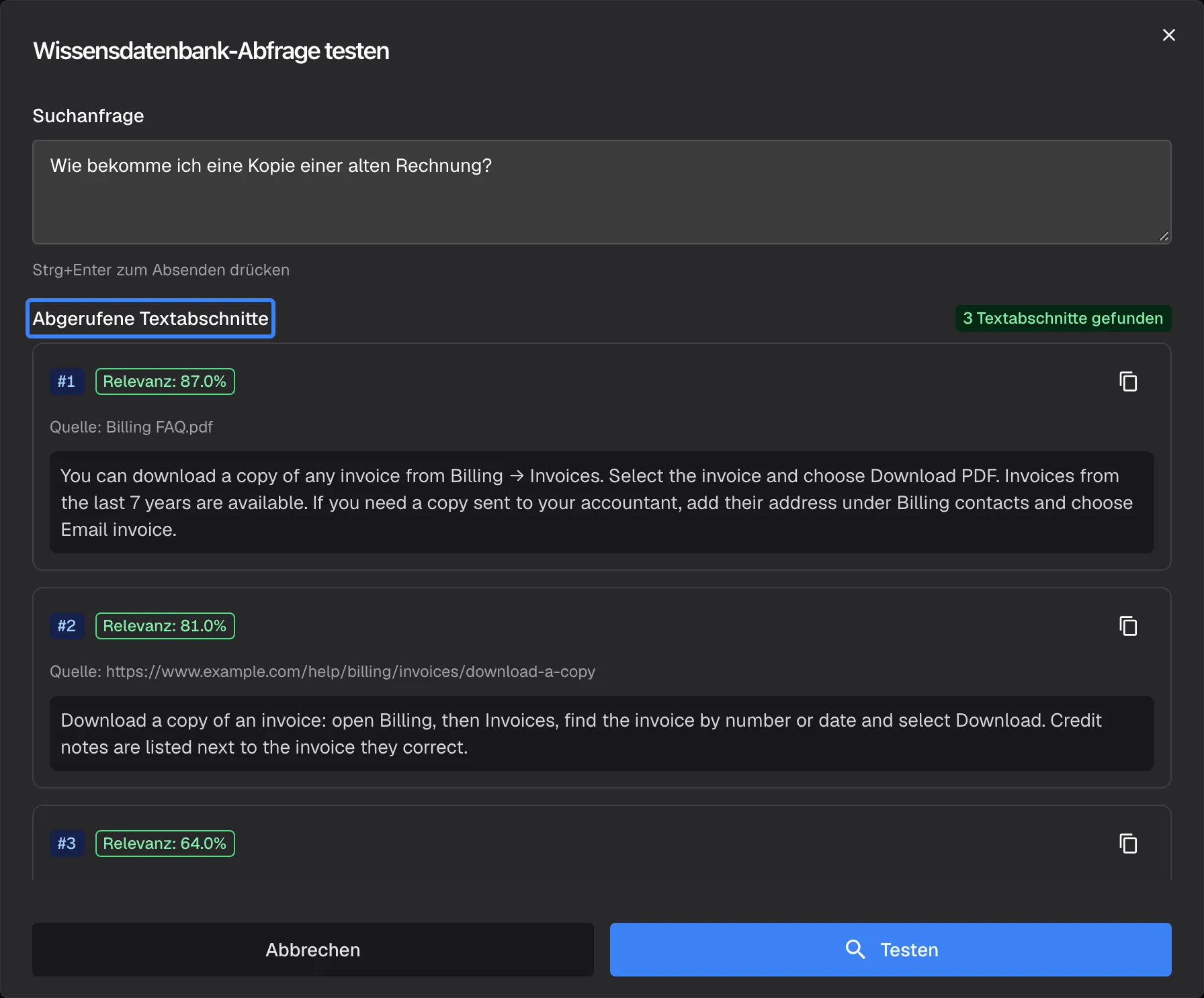Run the query with Testen
This screenshot has height=998, width=1204.
pos(891,950)
